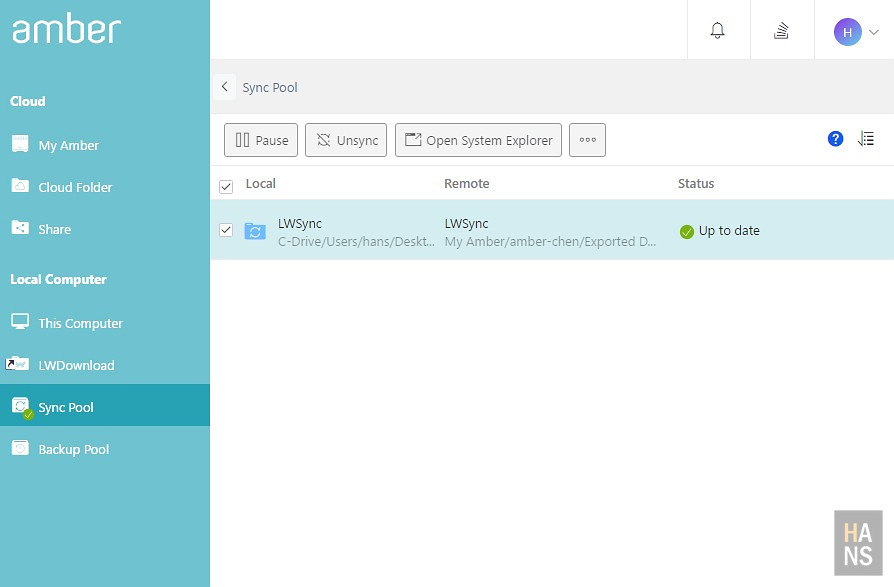Click the Up to date status text

coord(729,231)
